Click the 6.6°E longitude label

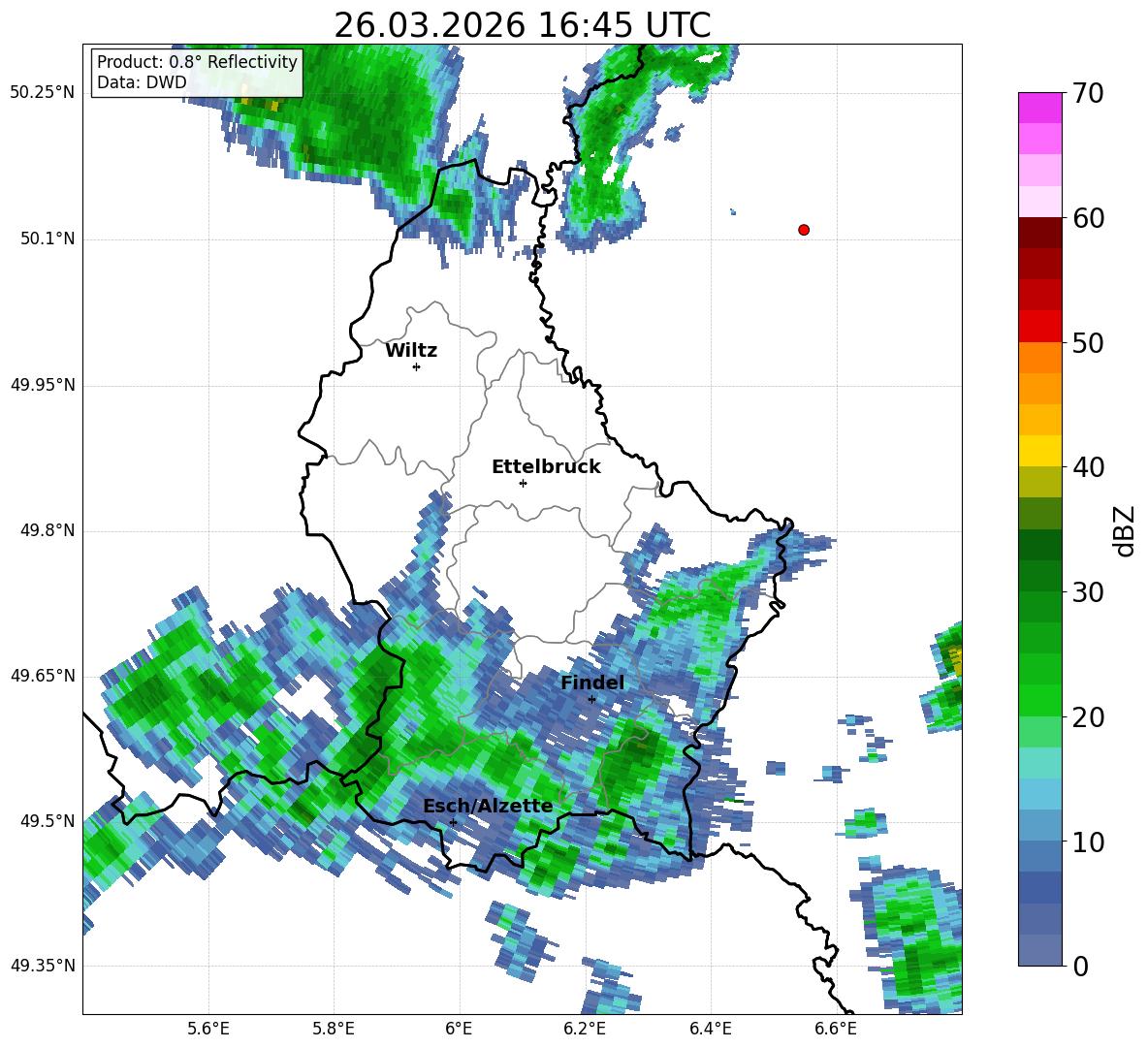pyautogui.click(x=836, y=1029)
